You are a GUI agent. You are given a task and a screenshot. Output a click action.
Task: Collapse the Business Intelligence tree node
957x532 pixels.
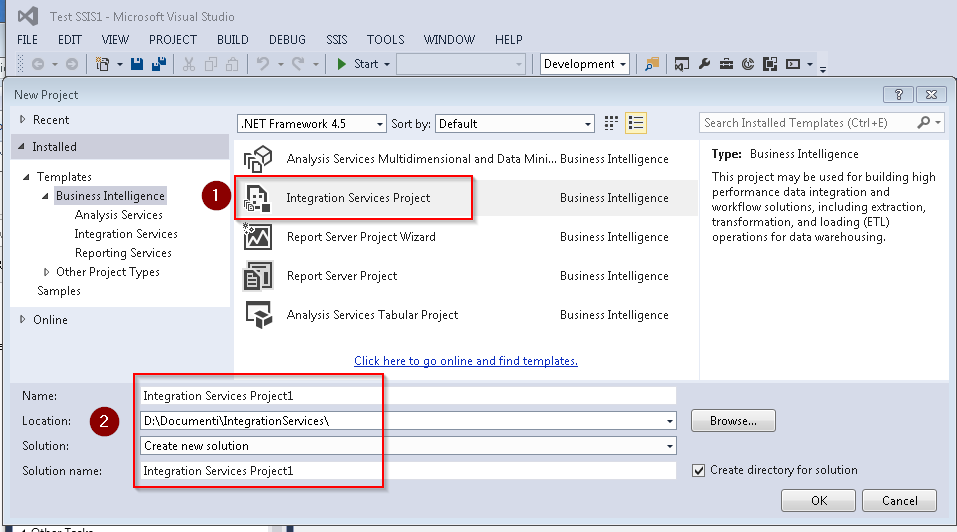(45, 196)
